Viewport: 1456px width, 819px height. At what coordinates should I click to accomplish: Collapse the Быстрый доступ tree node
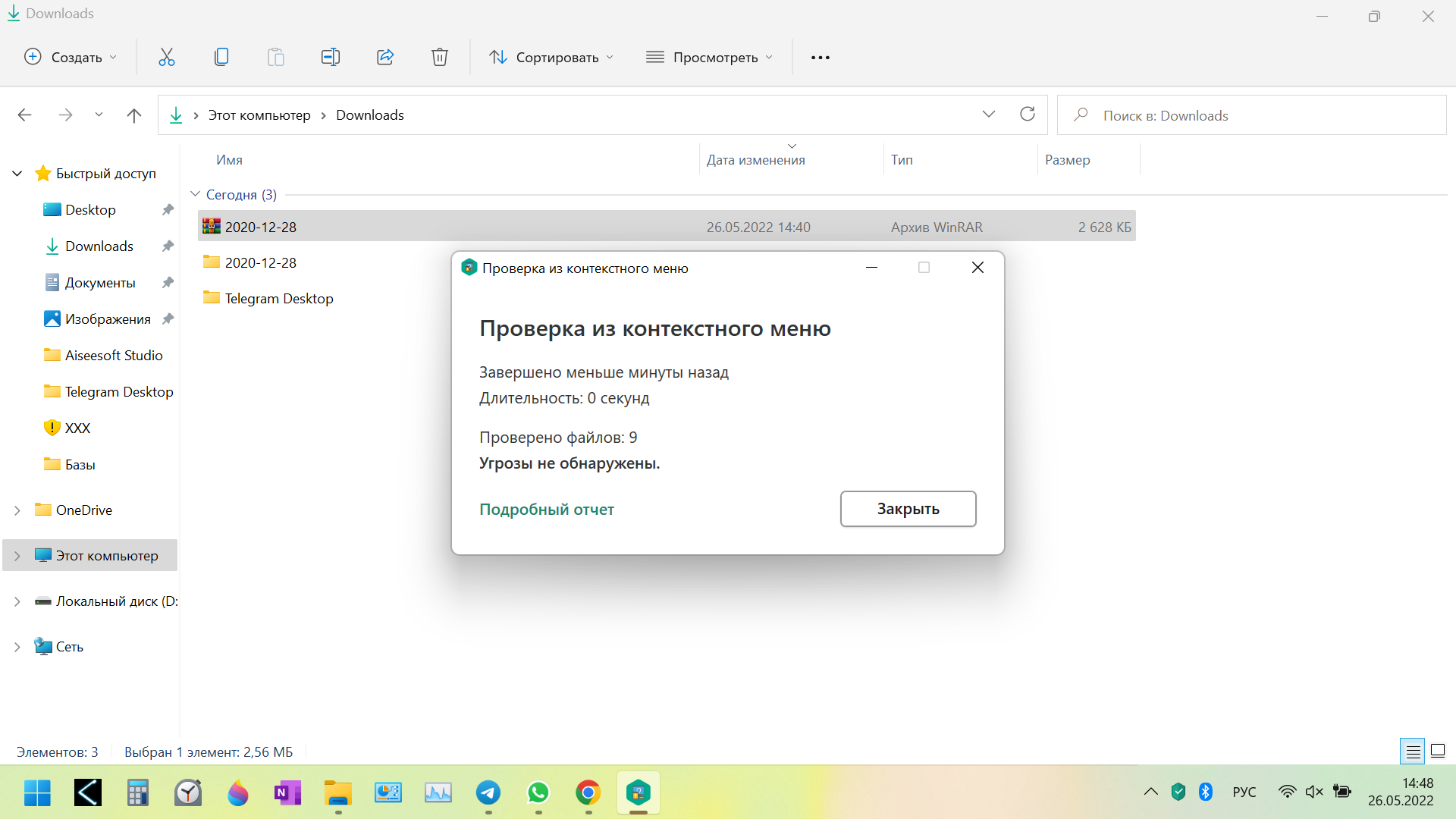click(x=17, y=174)
